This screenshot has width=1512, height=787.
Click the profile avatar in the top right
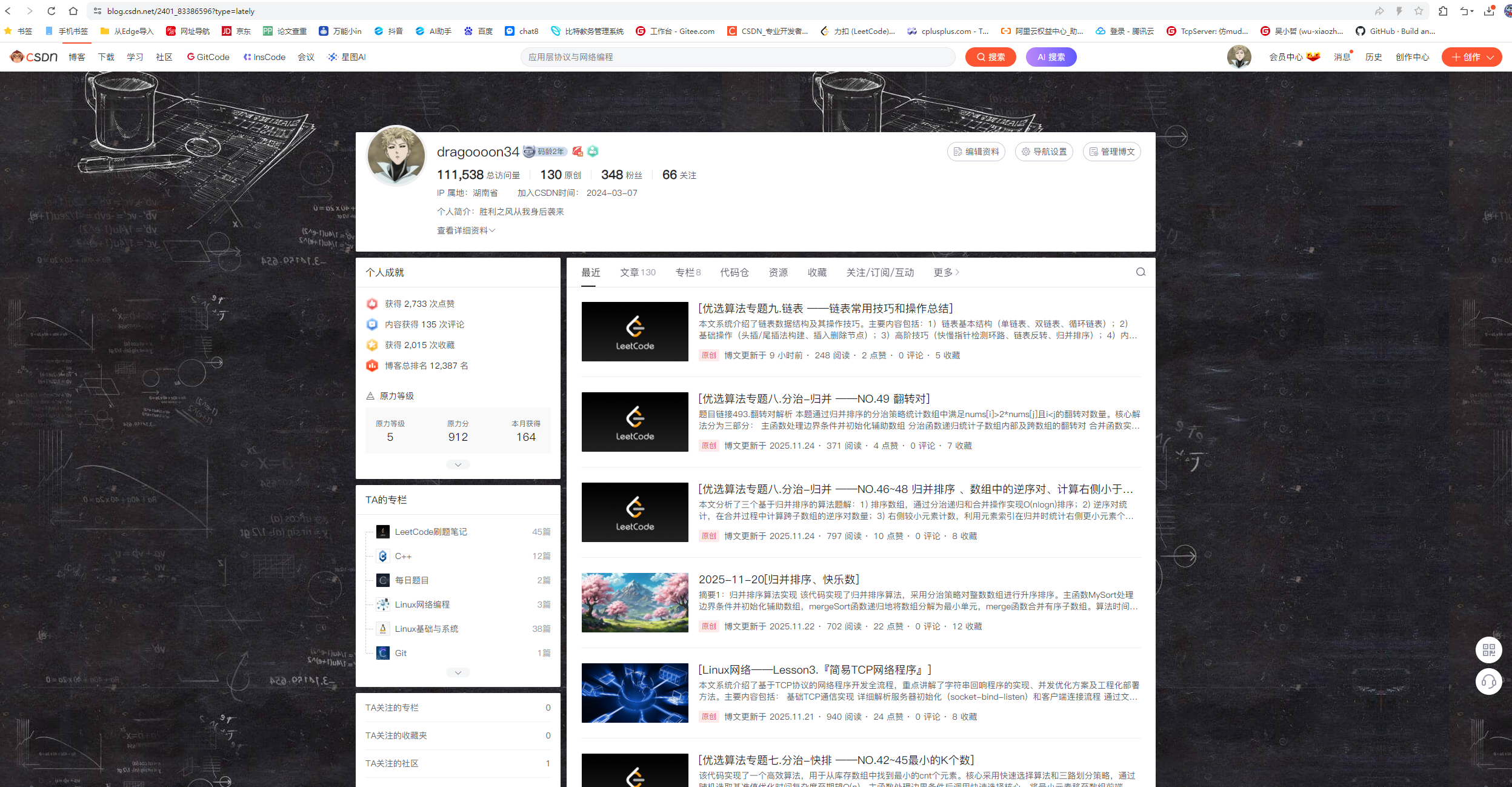(1239, 56)
